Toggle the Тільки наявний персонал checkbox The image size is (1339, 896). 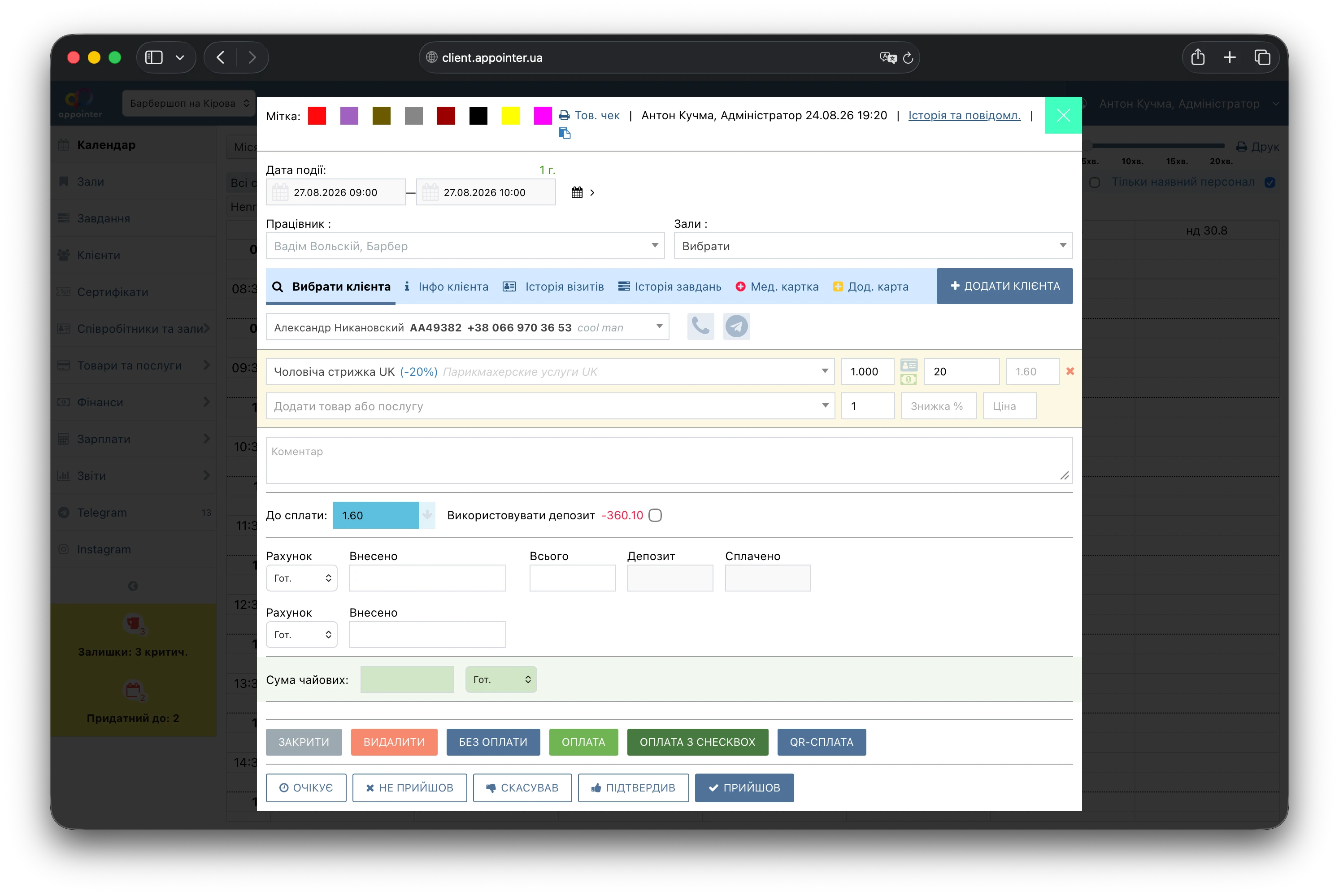click(1270, 182)
